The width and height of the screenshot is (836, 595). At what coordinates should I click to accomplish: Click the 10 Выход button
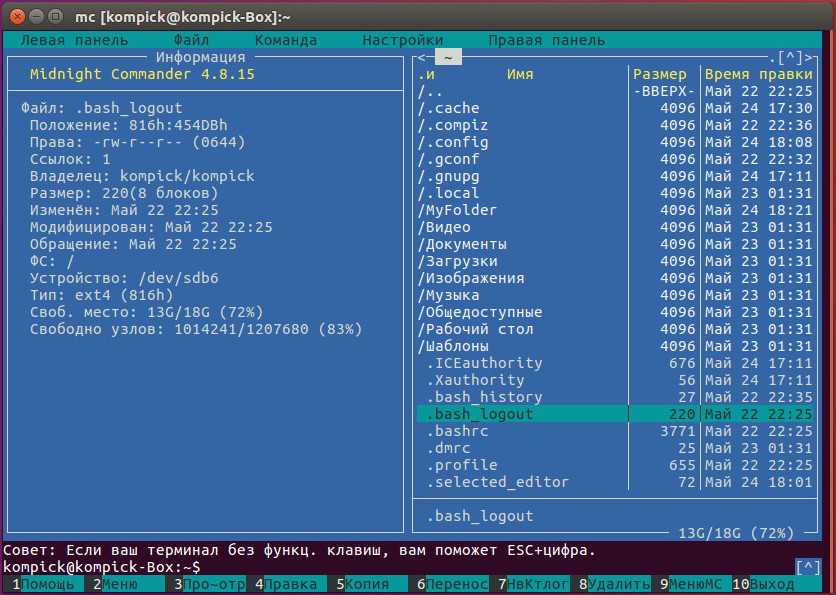[x=771, y=584]
